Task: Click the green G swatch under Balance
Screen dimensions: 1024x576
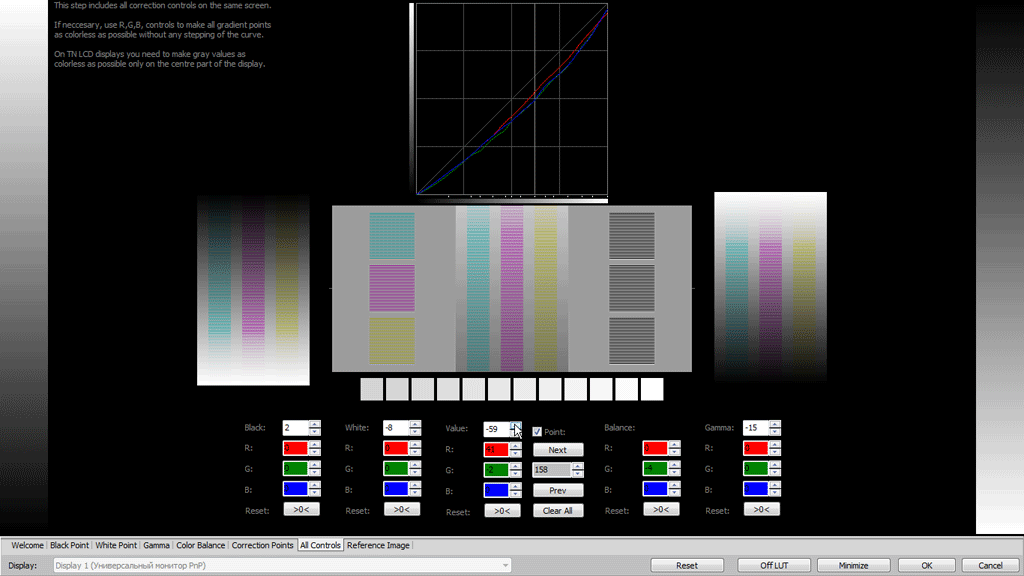Action: pyautogui.click(x=657, y=468)
